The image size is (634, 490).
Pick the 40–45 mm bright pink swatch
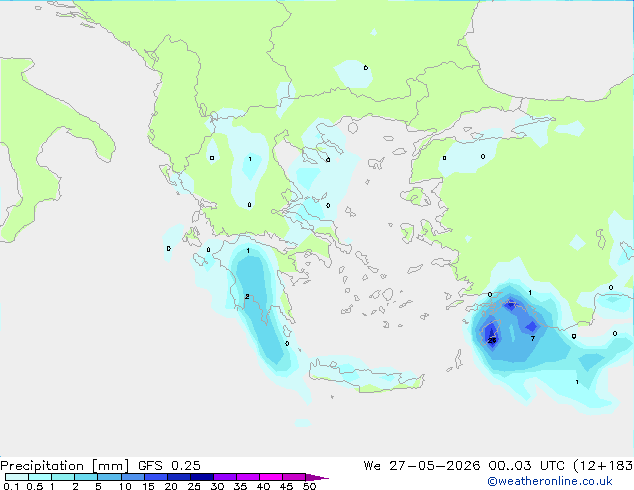[271, 477]
